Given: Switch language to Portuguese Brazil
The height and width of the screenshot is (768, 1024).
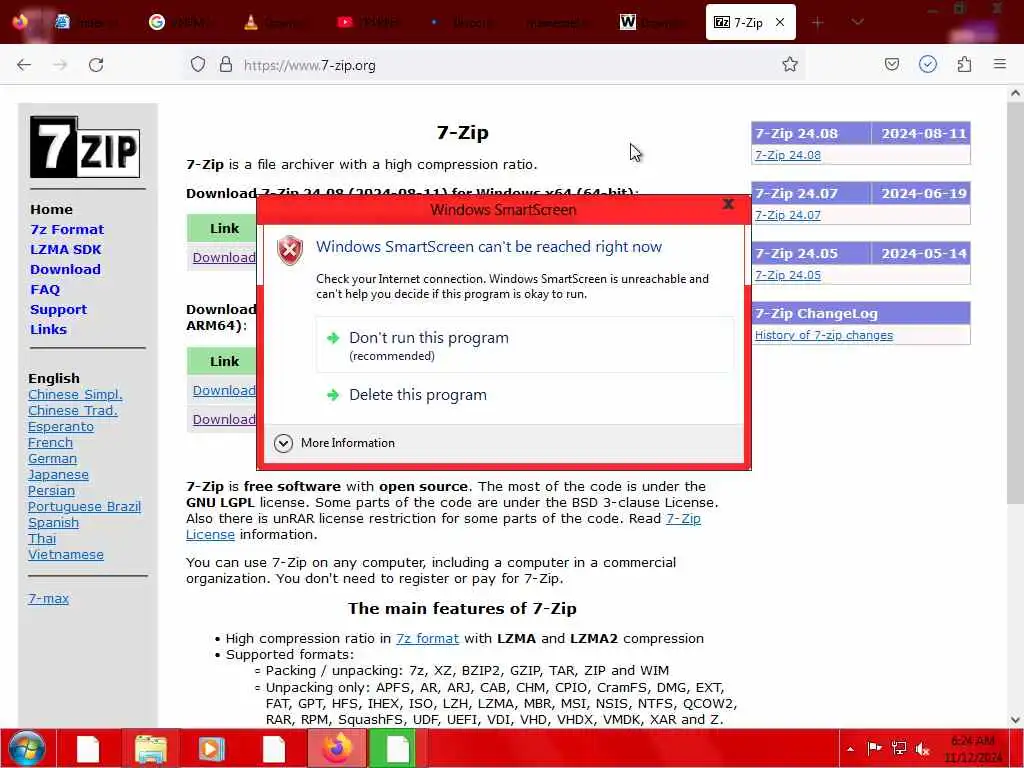Looking at the screenshot, I should [84, 507].
